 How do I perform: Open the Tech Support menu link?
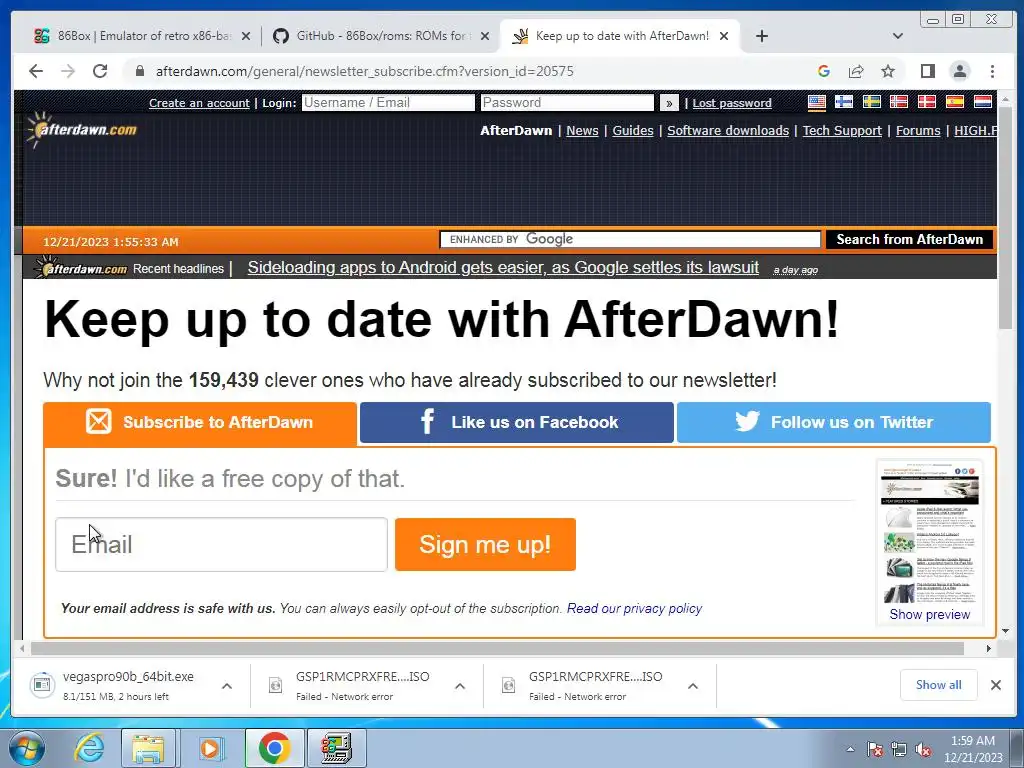[x=842, y=131]
